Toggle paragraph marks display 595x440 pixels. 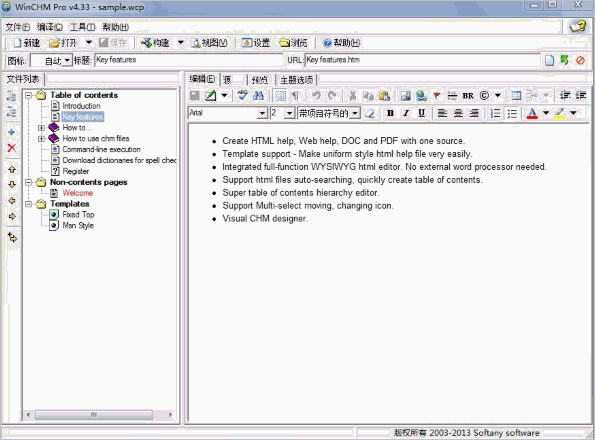coord(296,96)
